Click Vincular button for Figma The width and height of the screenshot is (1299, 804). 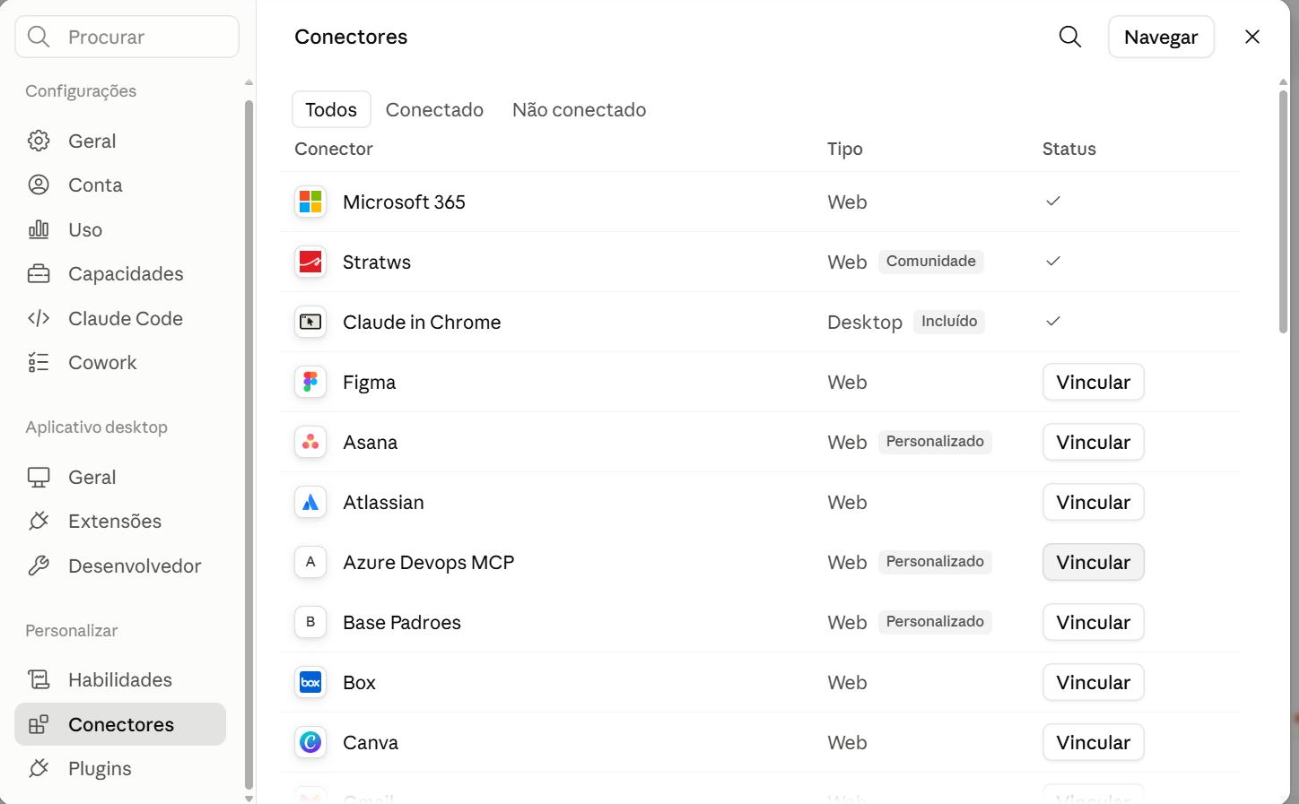click(x=1093, y=382)
